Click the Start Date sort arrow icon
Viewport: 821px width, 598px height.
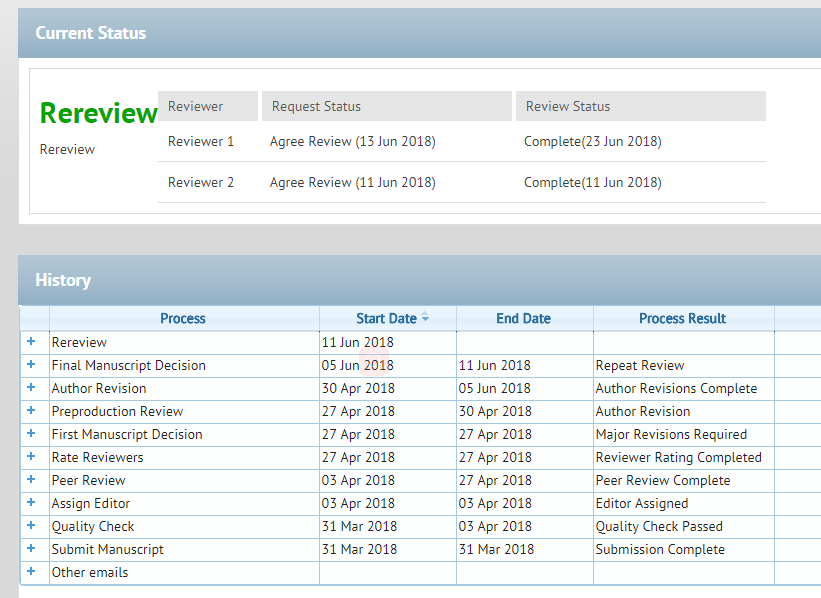point(425,318)
